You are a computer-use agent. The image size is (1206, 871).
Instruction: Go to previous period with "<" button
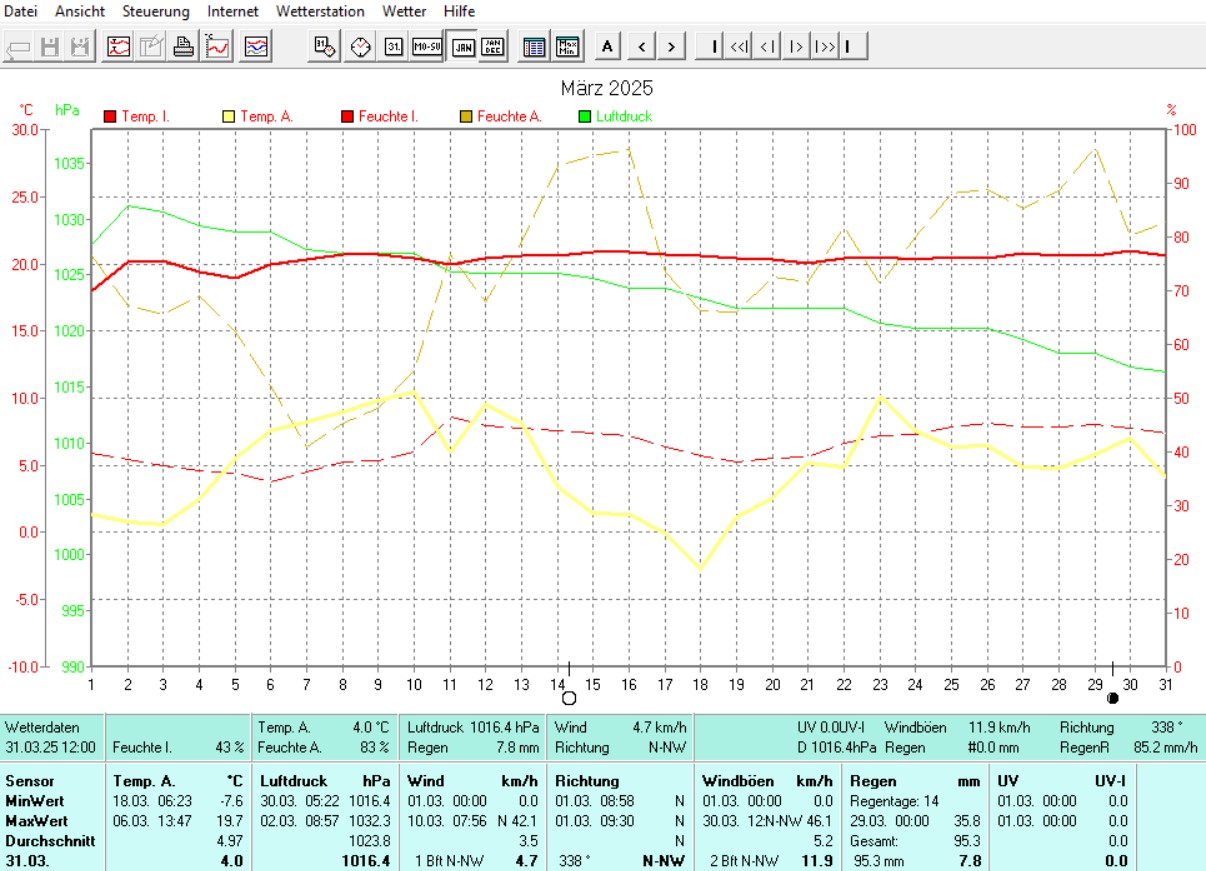[x=641, y=46]
